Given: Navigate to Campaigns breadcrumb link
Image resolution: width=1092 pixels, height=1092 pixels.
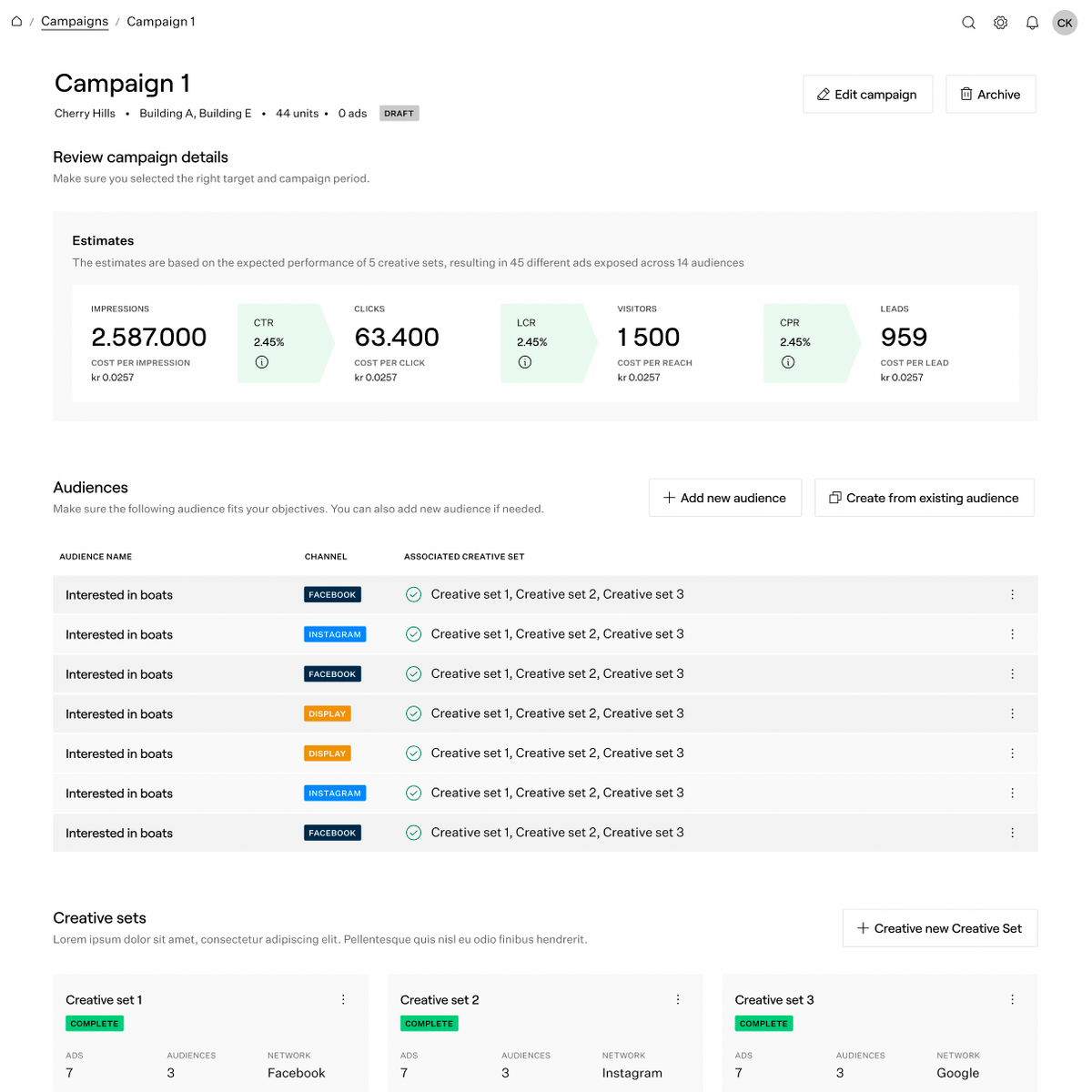Looking at the screenshot, I should [75, 22].
